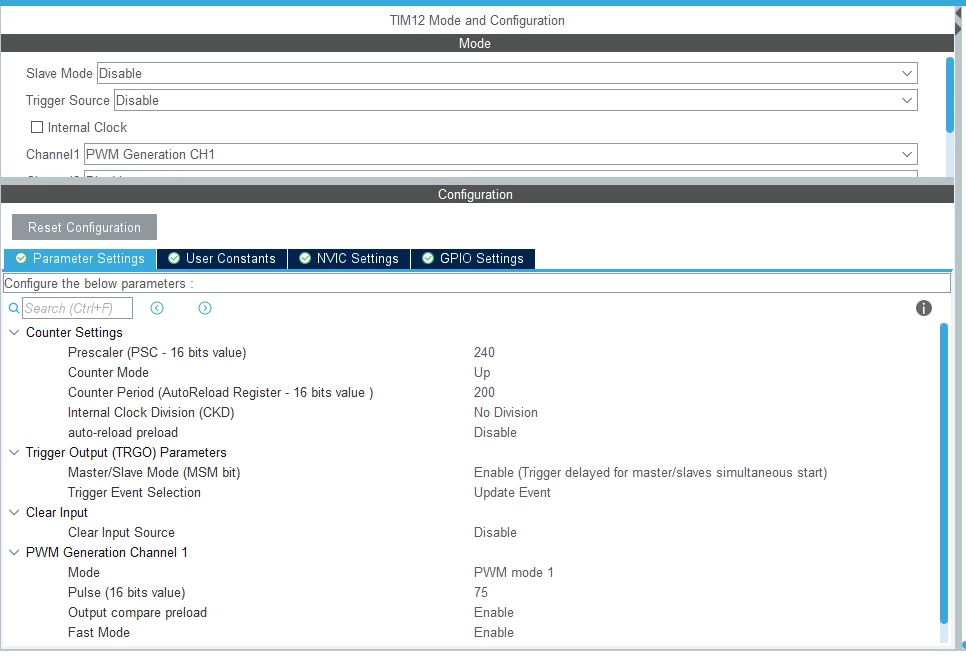
Task: Select the Counter Period (AutoReload Register) row label
Action: pos(221,393)
